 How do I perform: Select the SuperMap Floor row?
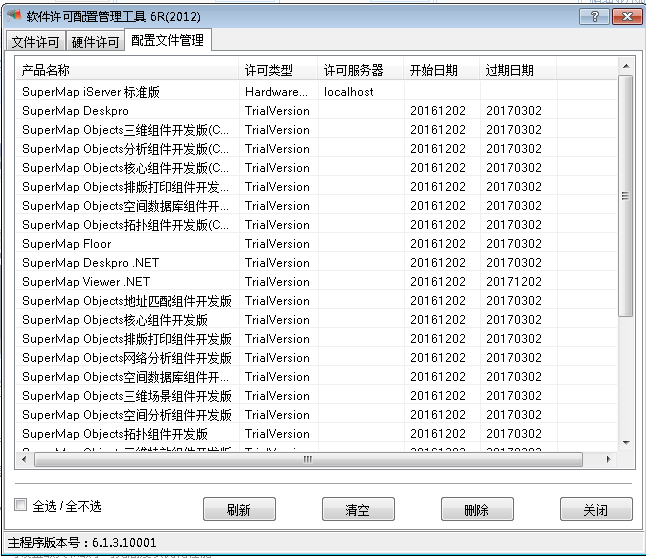[x=316, y=243]
